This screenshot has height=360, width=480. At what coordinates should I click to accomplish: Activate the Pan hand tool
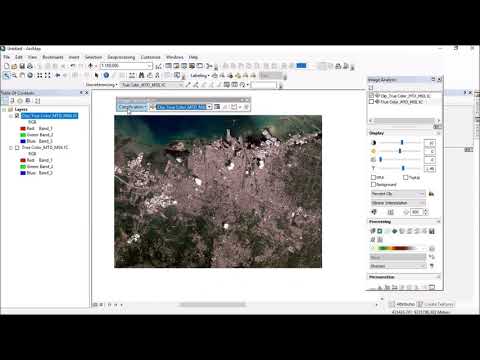[x=22, y=75]
